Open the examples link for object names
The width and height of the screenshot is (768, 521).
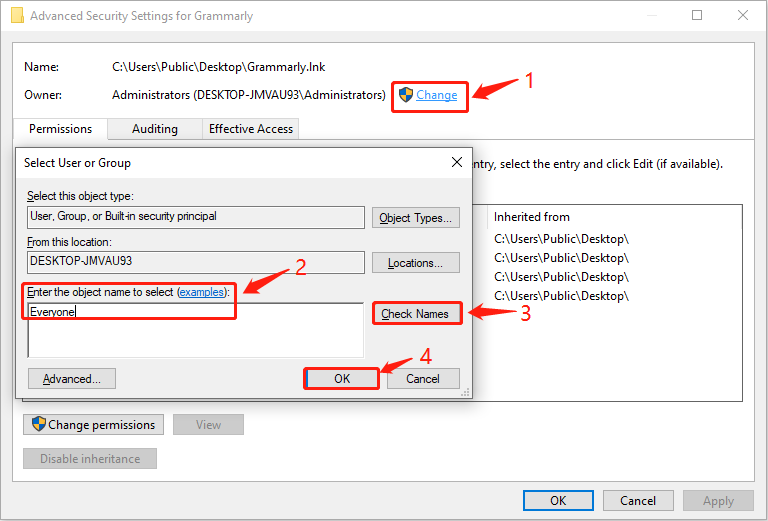[201, 292]
